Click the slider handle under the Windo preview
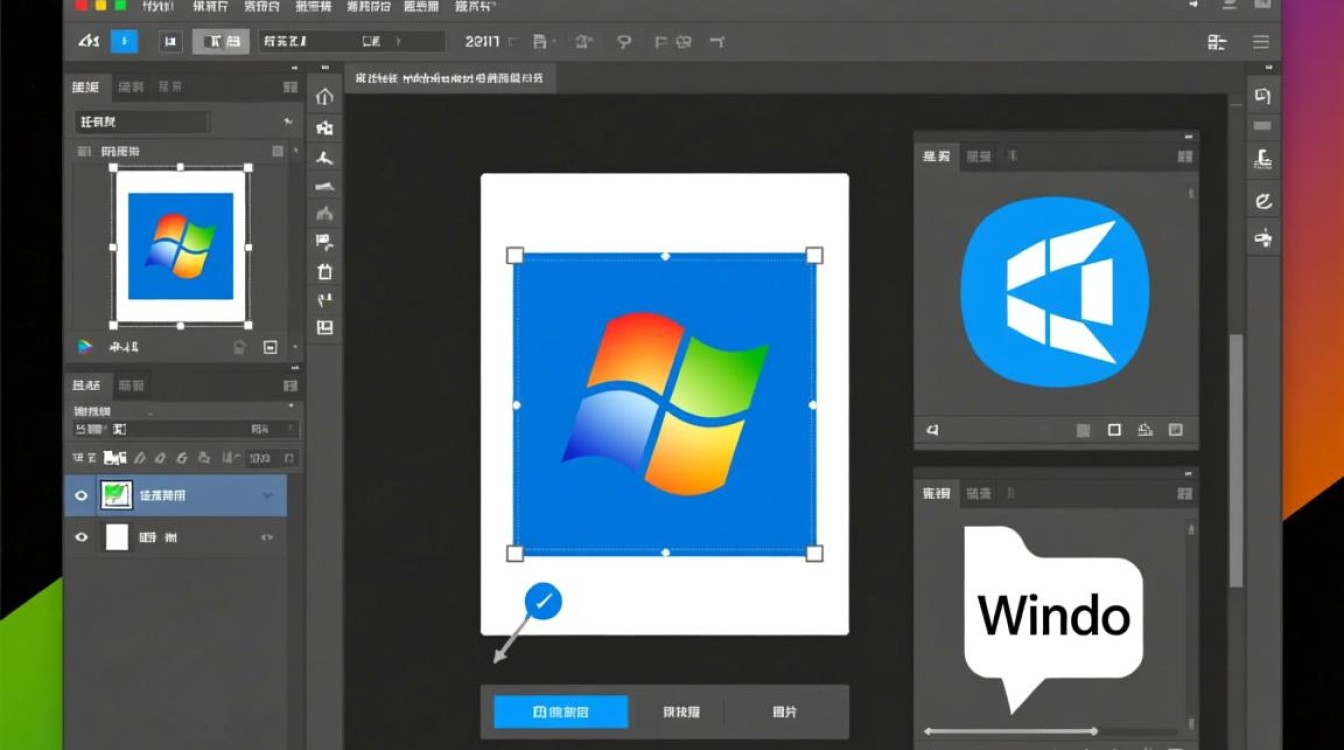The width and height of the screenshot is (1344, 750). coord(1094,731)
